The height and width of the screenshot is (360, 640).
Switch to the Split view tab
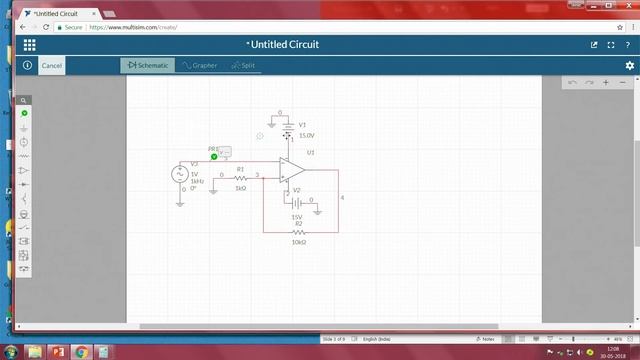coord(244,65)
